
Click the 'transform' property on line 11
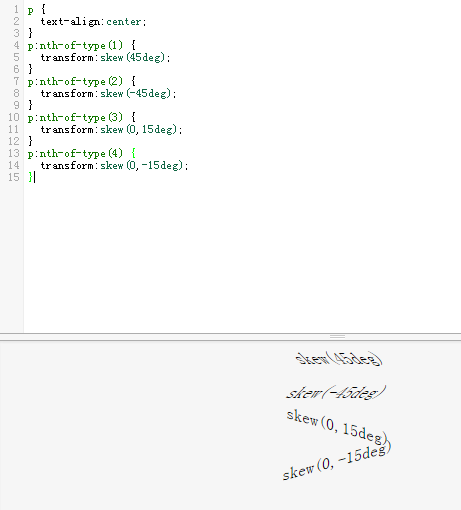click(x=67, y=130)
